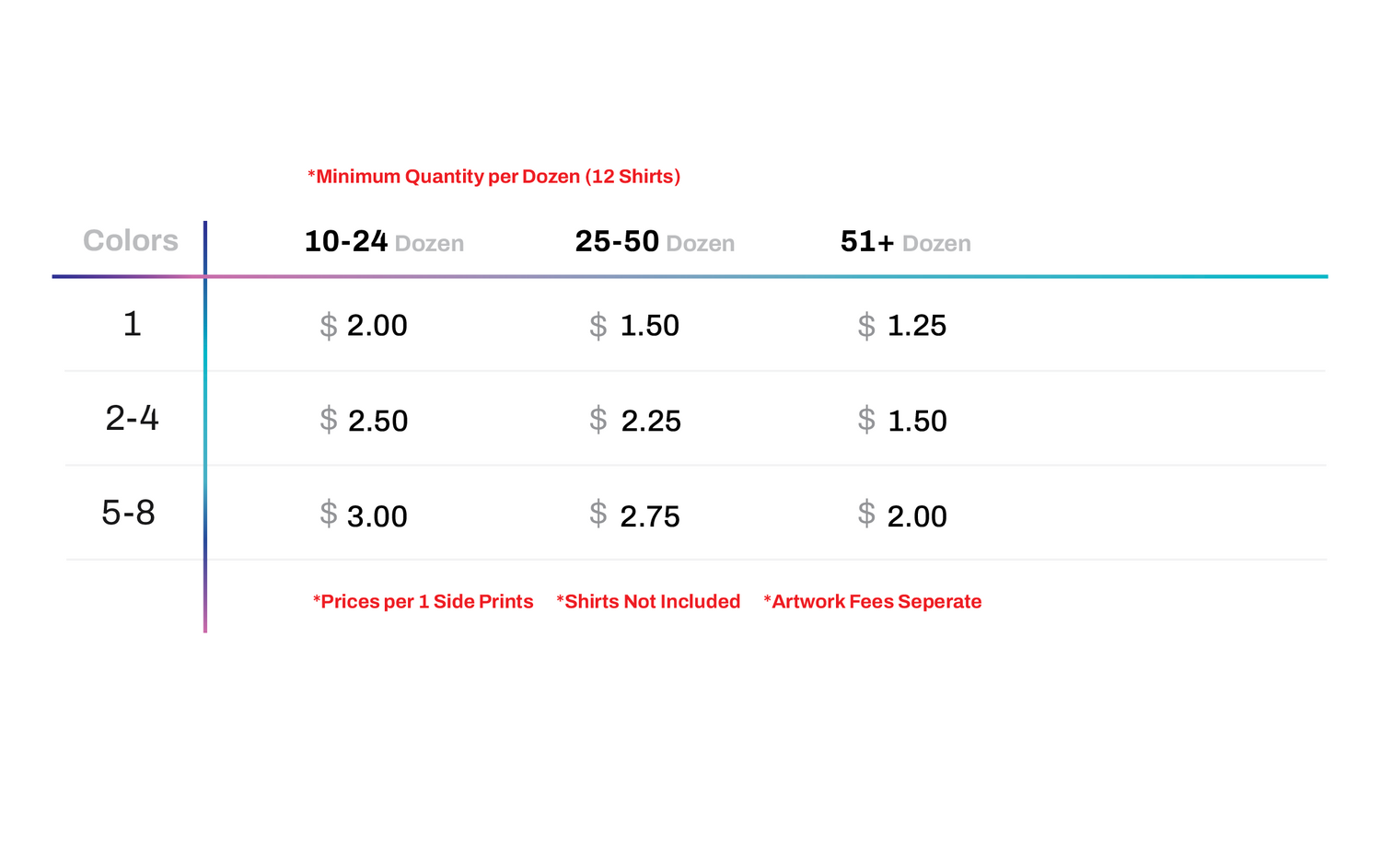Click the 25-50 Dozen column header
Screen dimensions: 1381x868
point(655,242)
